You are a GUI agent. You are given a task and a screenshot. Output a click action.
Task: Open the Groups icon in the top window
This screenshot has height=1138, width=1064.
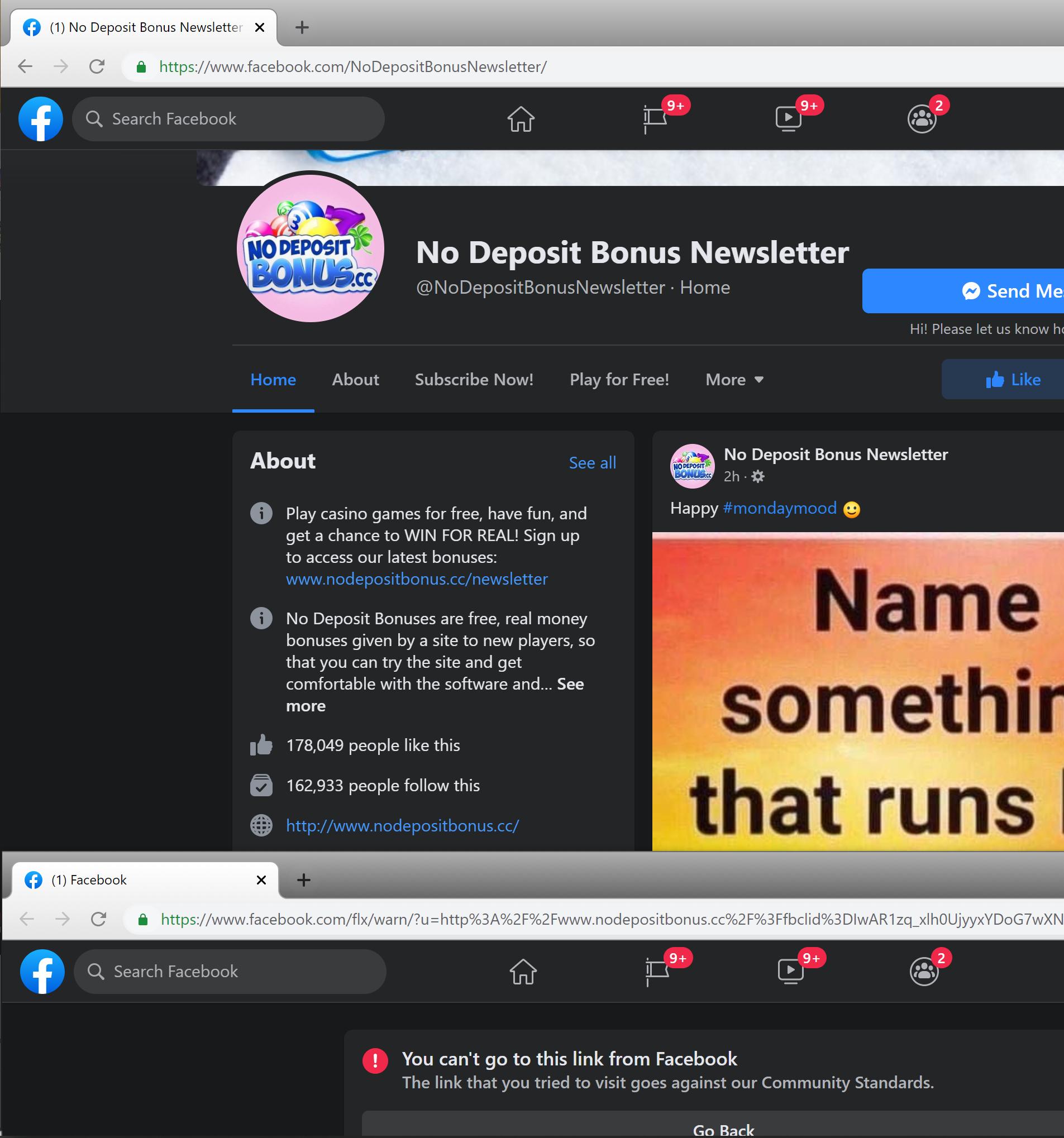pos(922,119)
